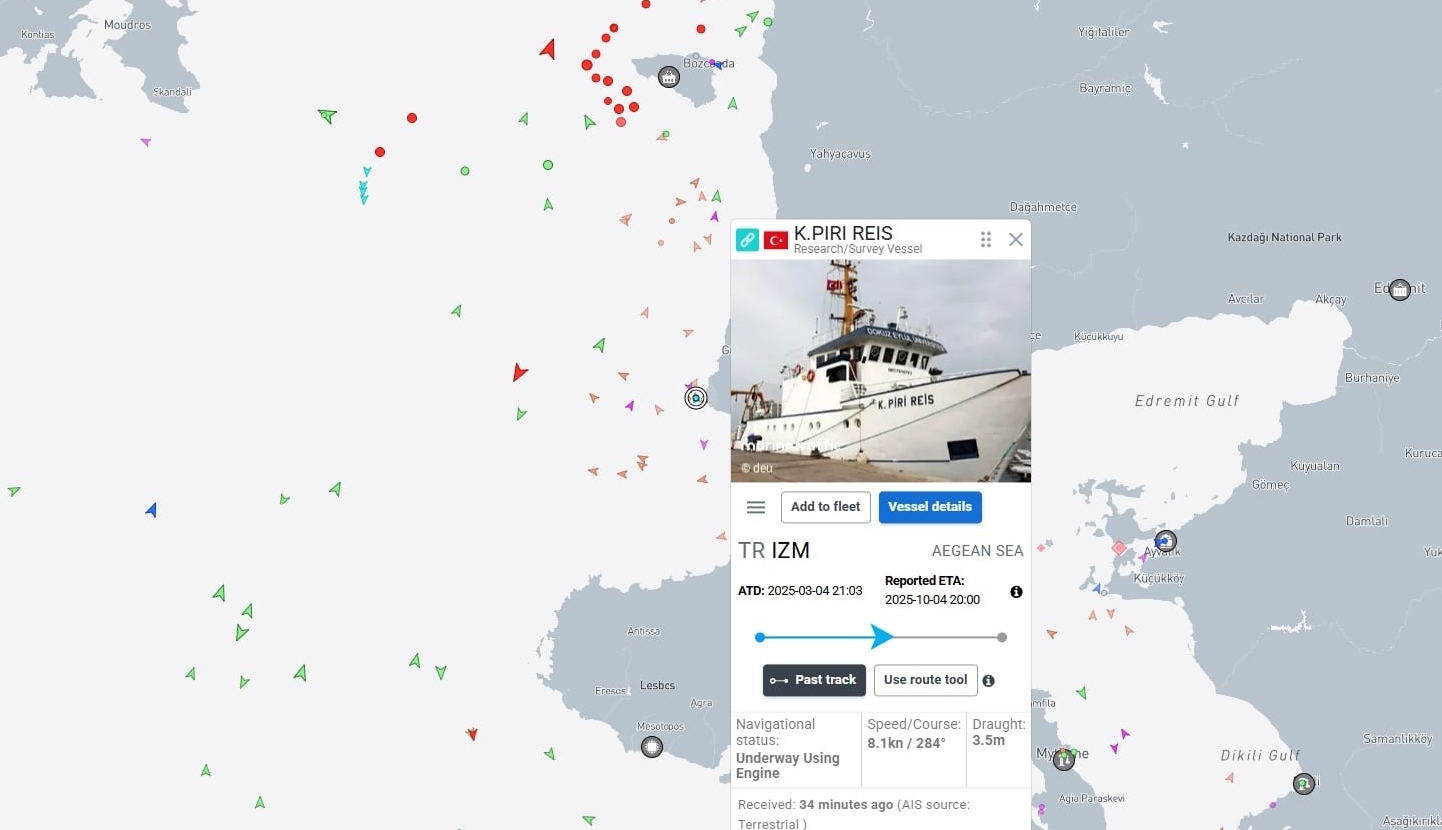Open Vessel details for K.PIRI REIS

[930, 507]
